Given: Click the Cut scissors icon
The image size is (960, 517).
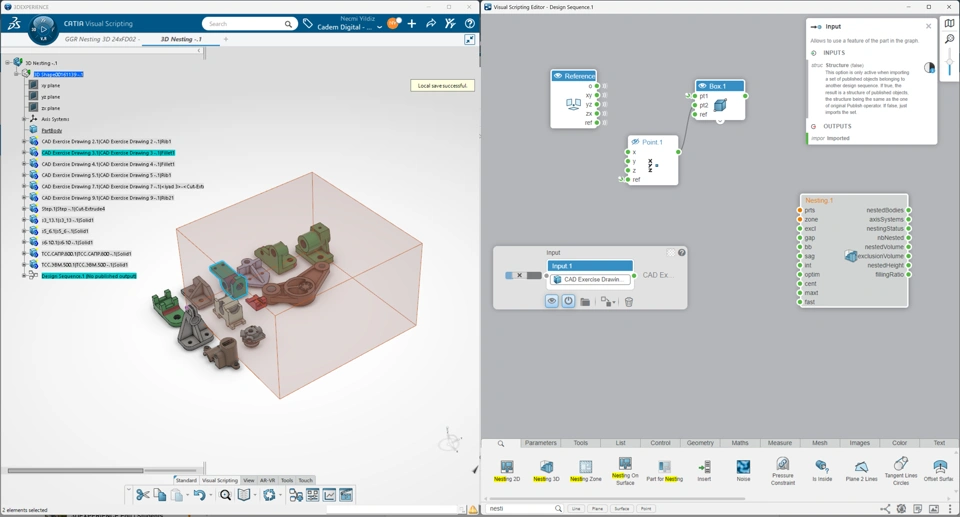Looking at the screenshot, I should (143, 495).
